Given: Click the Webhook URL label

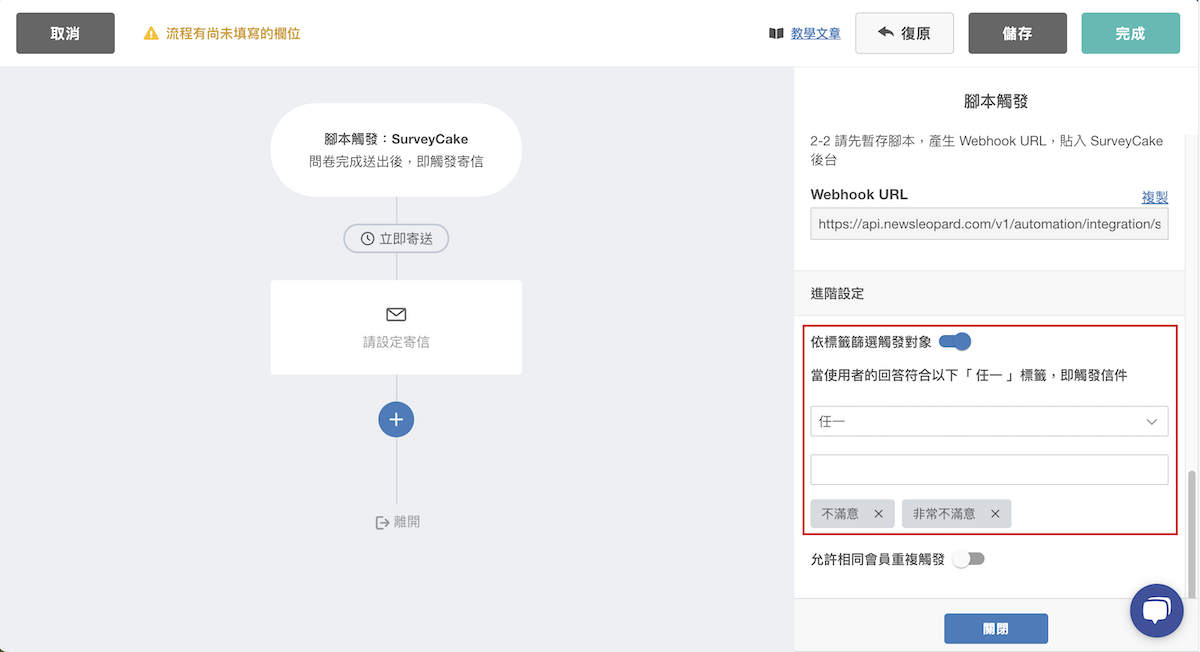Looking at the screenshot, I should click(859, 194).
